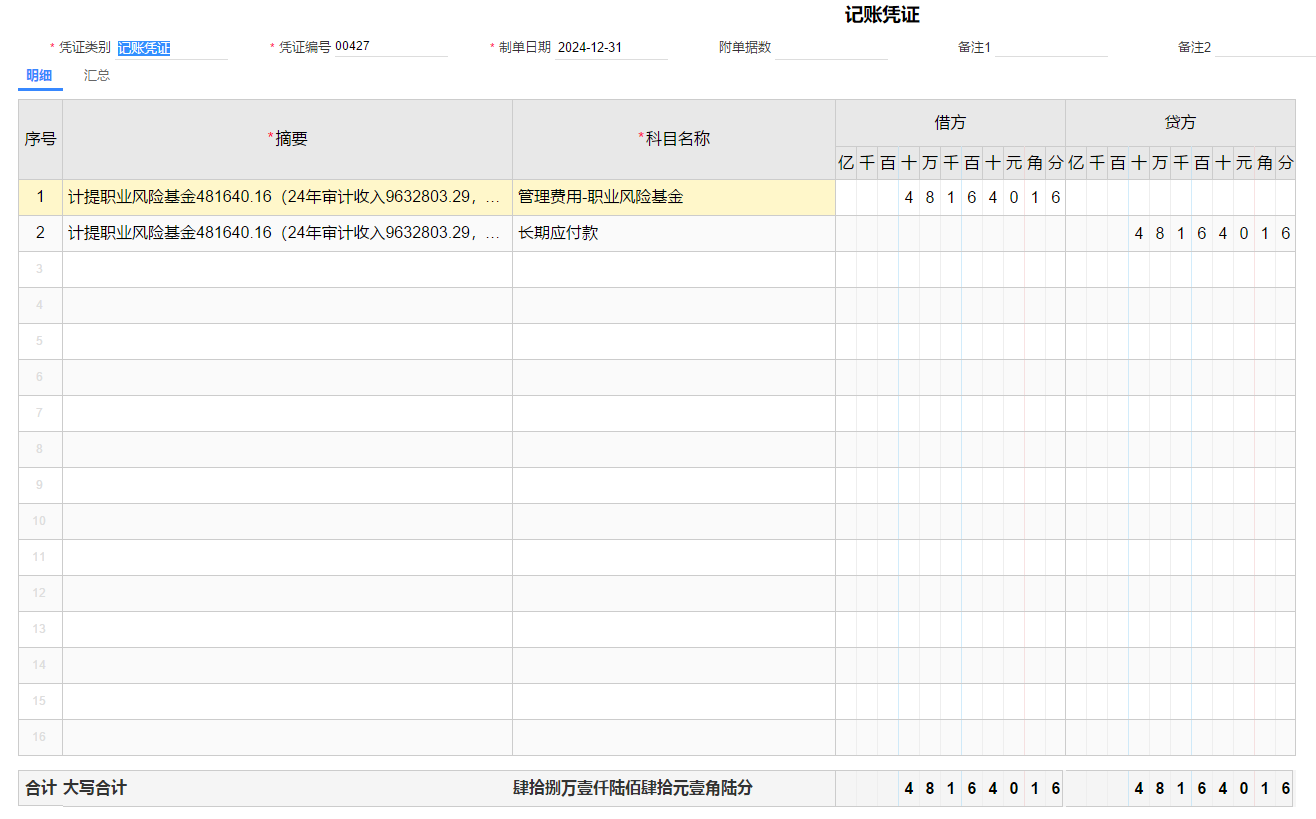Click the 大写合计 total amount text
The image size is (1316, 819).
[x=632, y=788]
